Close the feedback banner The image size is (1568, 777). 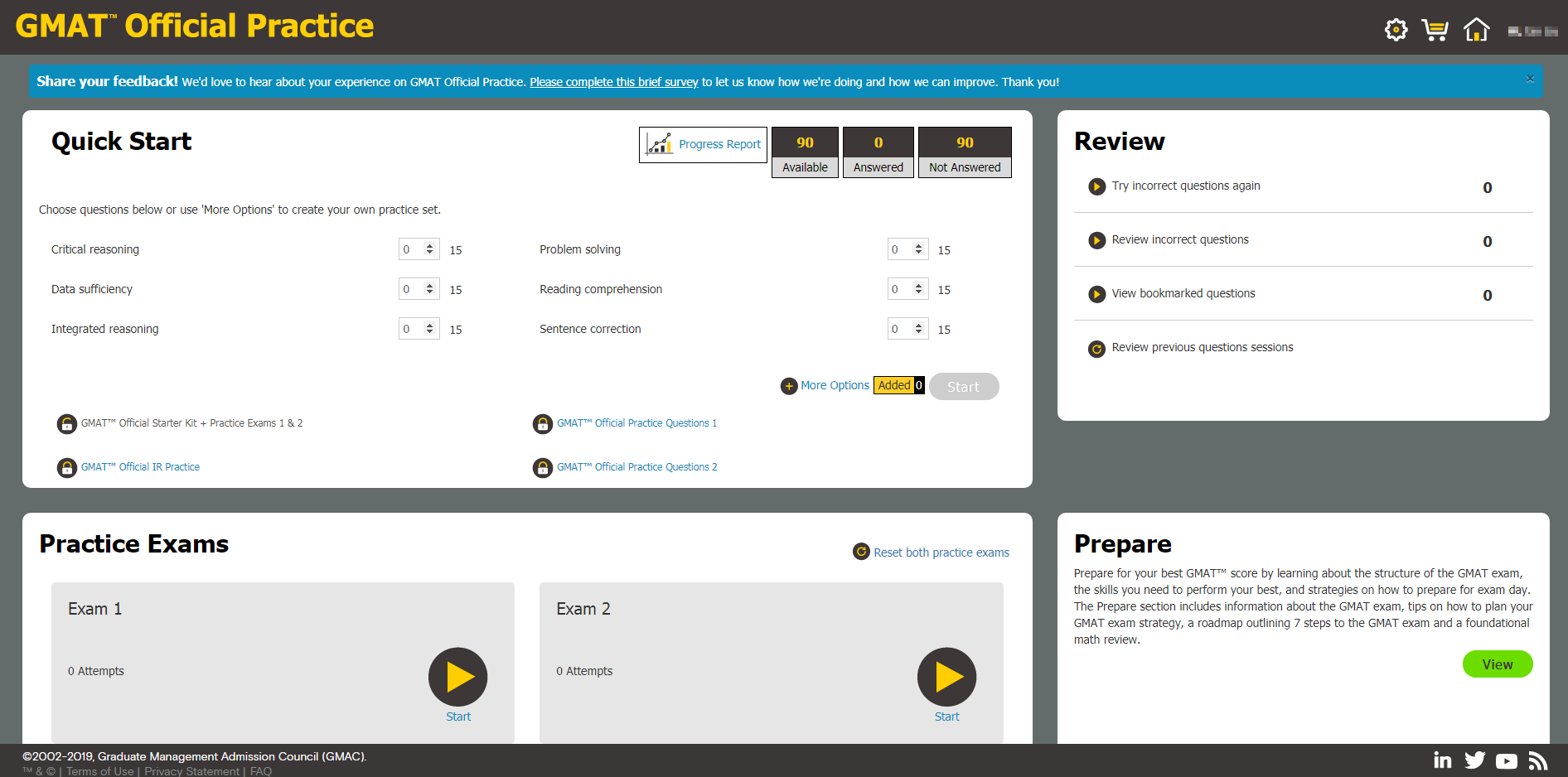[x=1530, y=79]
